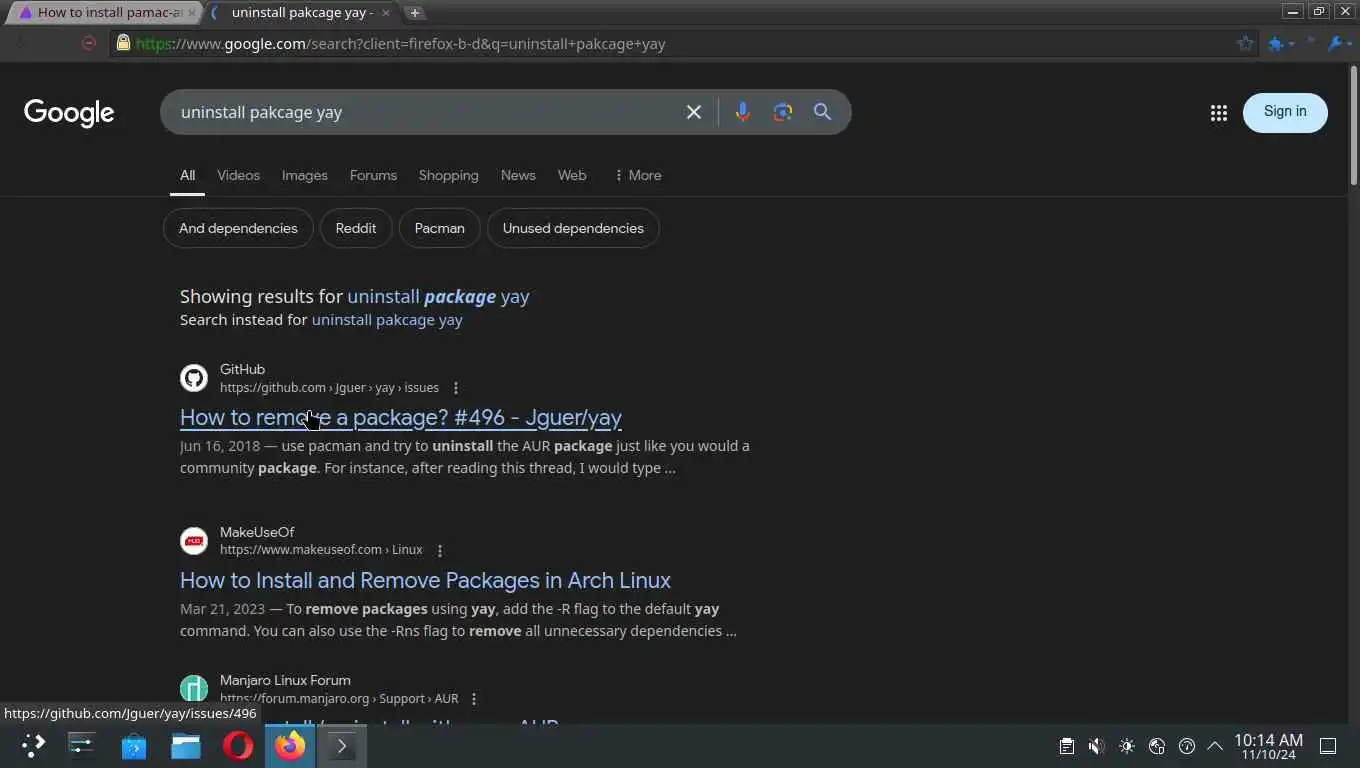This screenshot has width=1360, height=768.
Task: Click the GitHub favicon on first result
Action: (194, 378)
